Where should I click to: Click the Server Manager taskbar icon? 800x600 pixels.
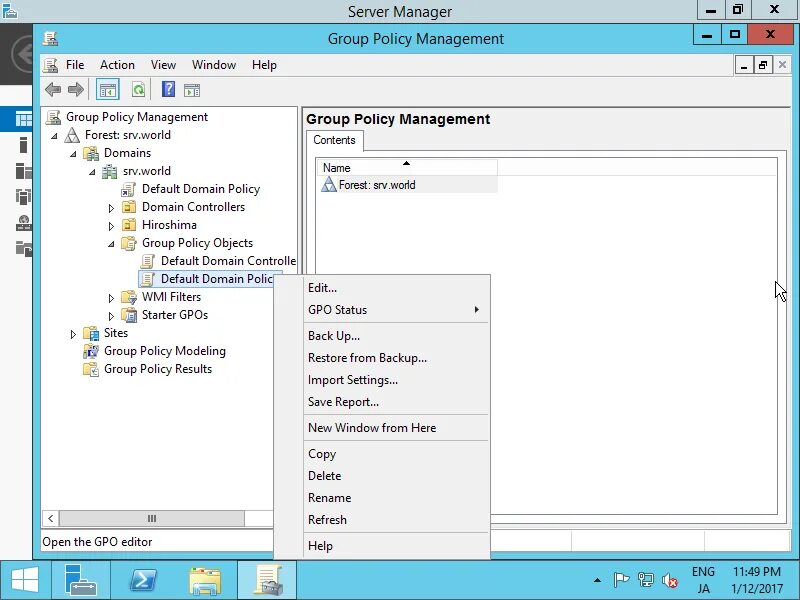pos(80,581)
